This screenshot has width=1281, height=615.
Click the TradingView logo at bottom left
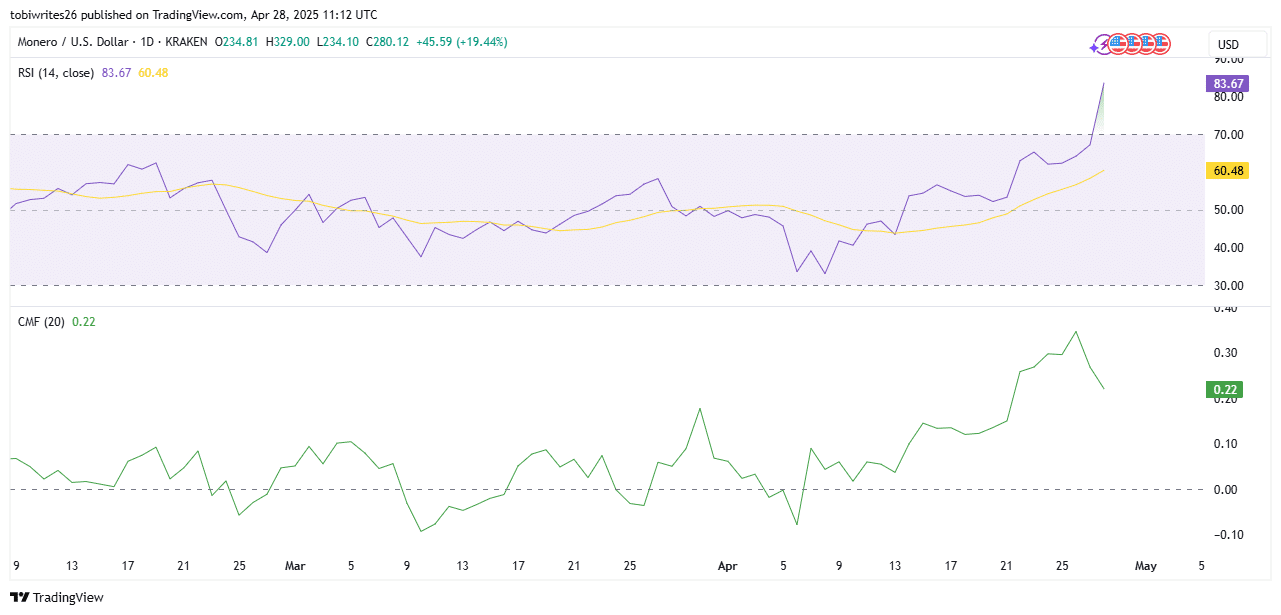pos(20,598)
